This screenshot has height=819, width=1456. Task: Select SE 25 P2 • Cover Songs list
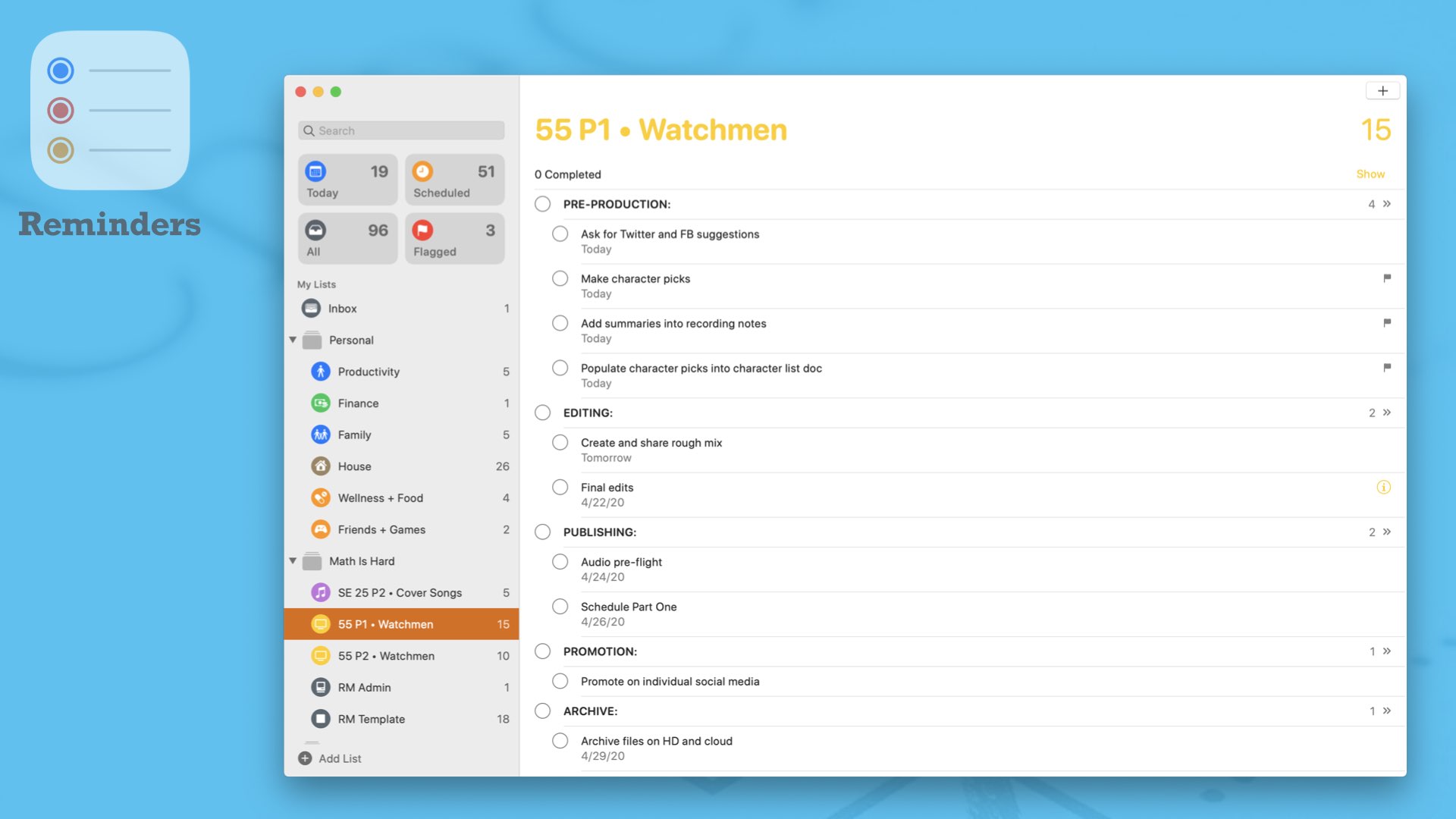point(402,593)
